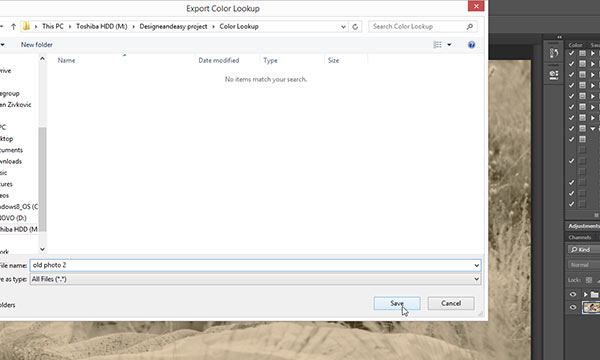The height and width of the screenshot is (360, 600).
Task: Click the navigation pane scroll up arrow
Action: pyautogui.click(x=42, y=59)
